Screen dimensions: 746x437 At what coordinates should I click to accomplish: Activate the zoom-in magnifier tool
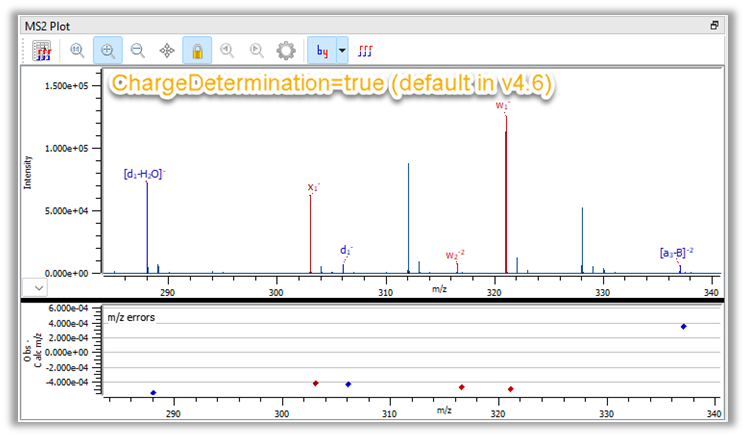click(108, 50)
